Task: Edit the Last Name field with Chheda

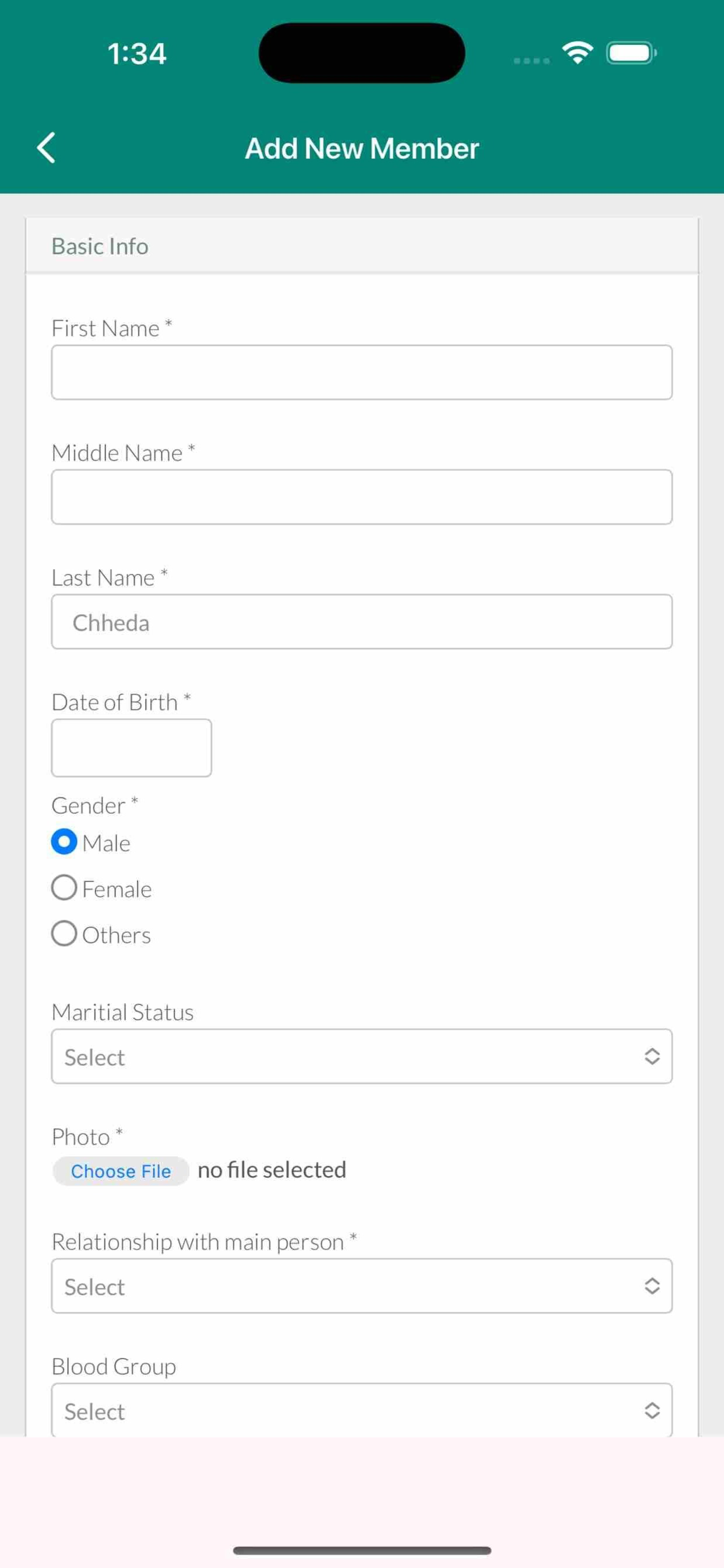Action: point(362,621)
